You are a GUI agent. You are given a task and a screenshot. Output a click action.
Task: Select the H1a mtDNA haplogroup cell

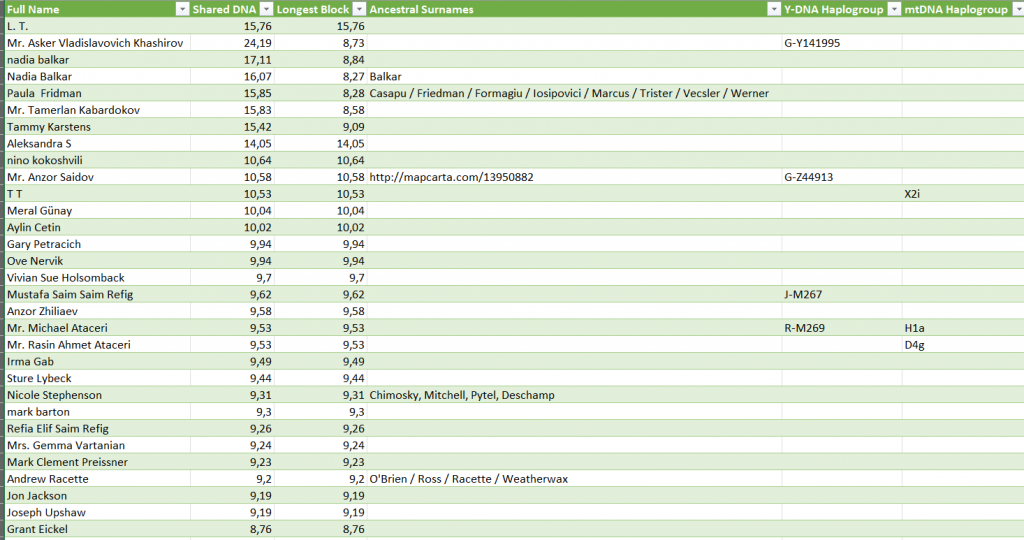point(914,328)
